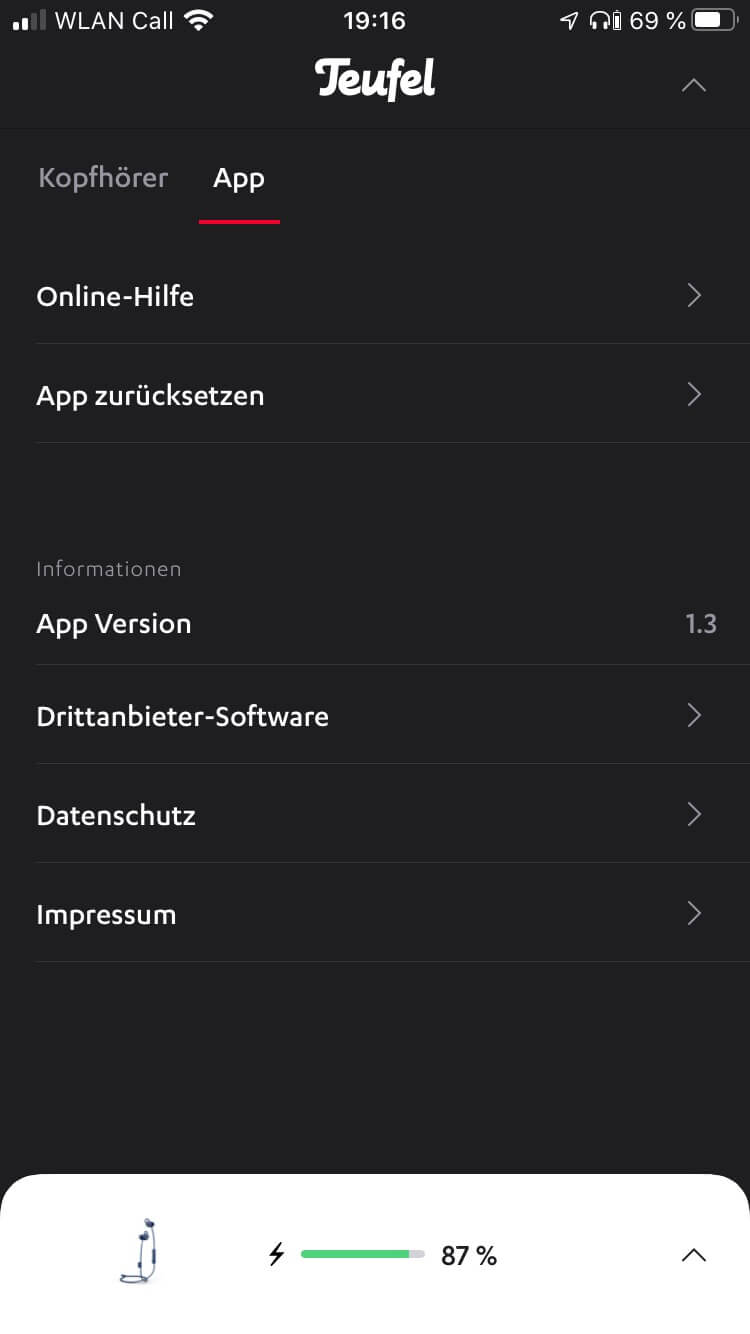
Task: Switch to the Kopfhörer tab
Action: click(103, 178)
